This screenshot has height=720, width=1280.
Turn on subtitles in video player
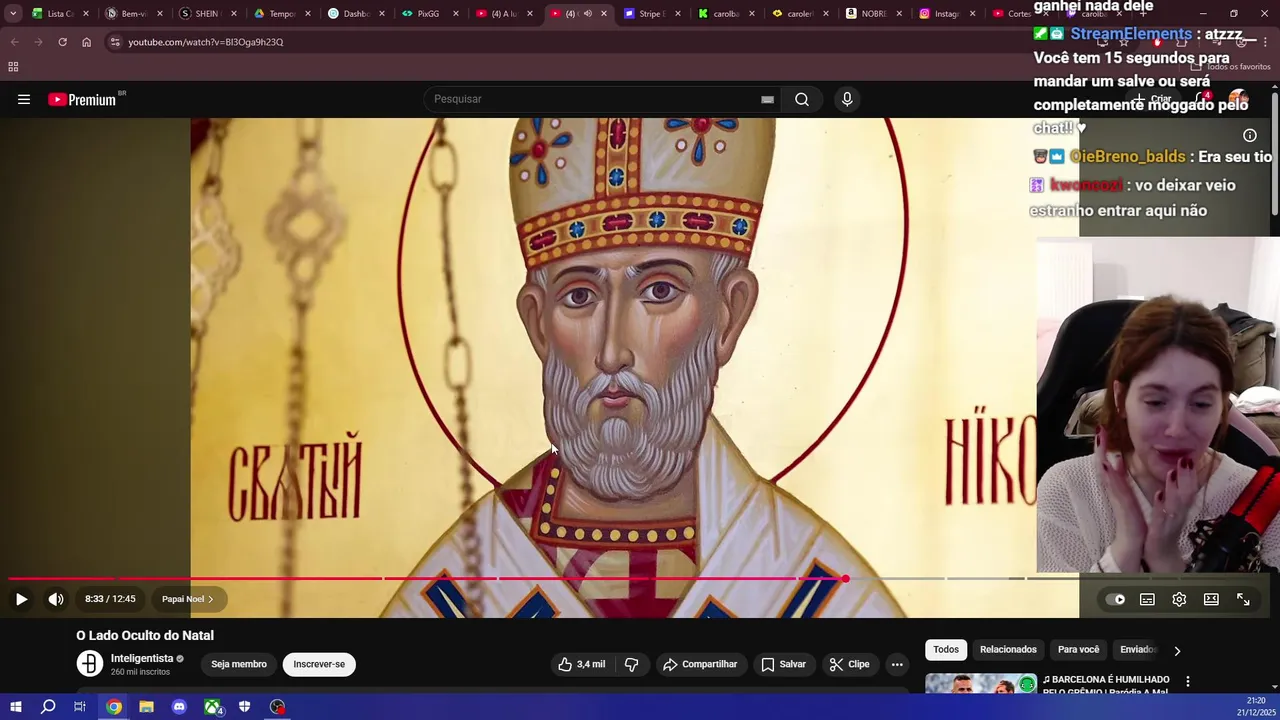1147,599
